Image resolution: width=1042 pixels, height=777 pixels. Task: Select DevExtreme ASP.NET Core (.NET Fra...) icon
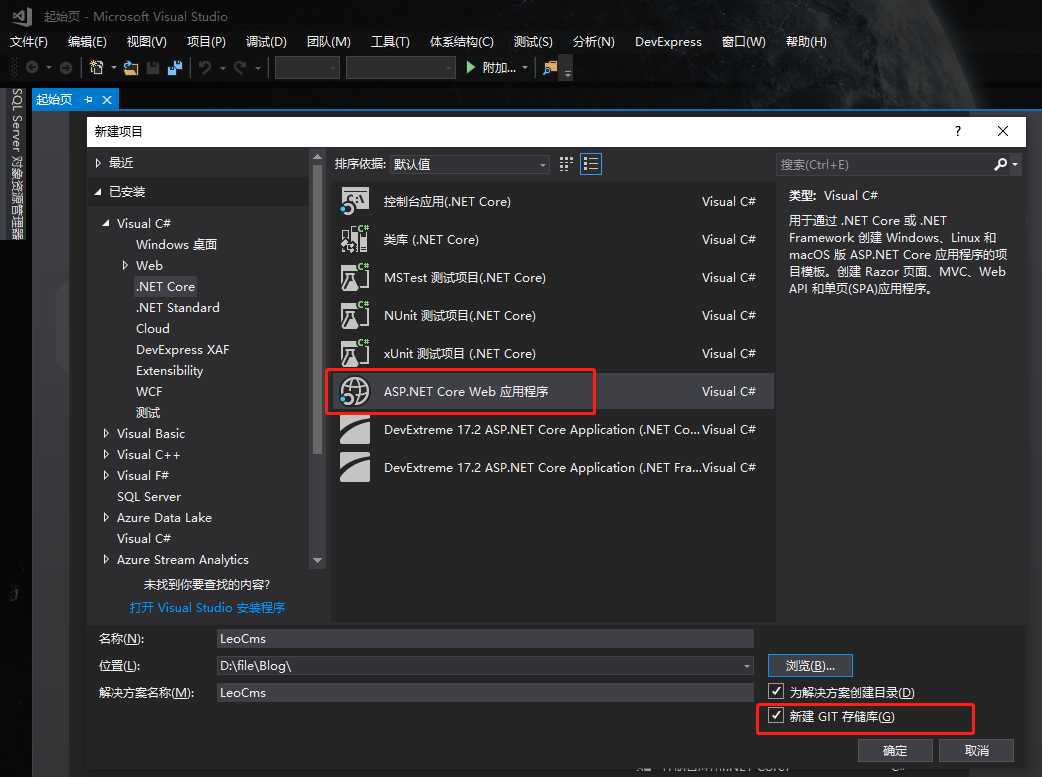coord(355,467)
